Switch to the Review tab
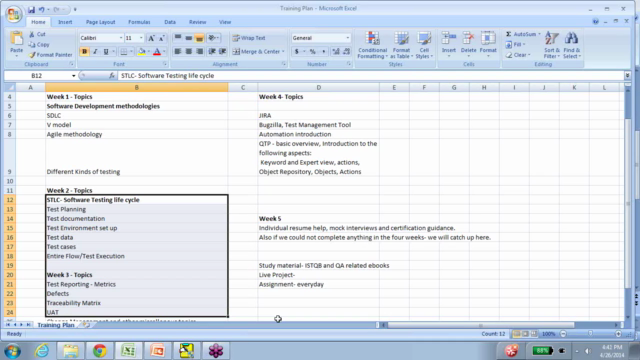640x360 pixels. 198,22
